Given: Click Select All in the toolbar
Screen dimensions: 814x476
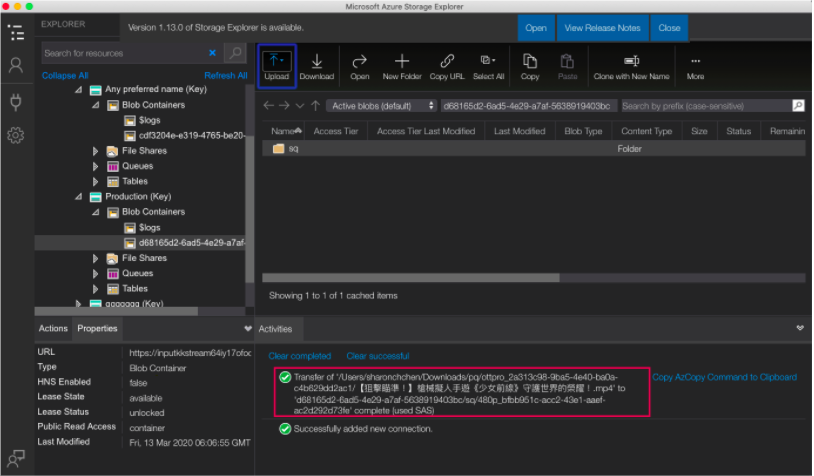Looking at the screenshot, I should tap(488, 66).
